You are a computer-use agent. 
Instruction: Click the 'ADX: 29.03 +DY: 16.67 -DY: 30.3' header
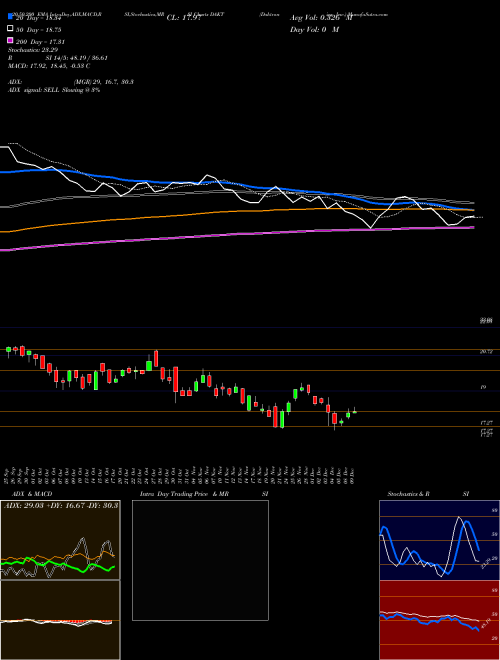click(x=61, y=505)
